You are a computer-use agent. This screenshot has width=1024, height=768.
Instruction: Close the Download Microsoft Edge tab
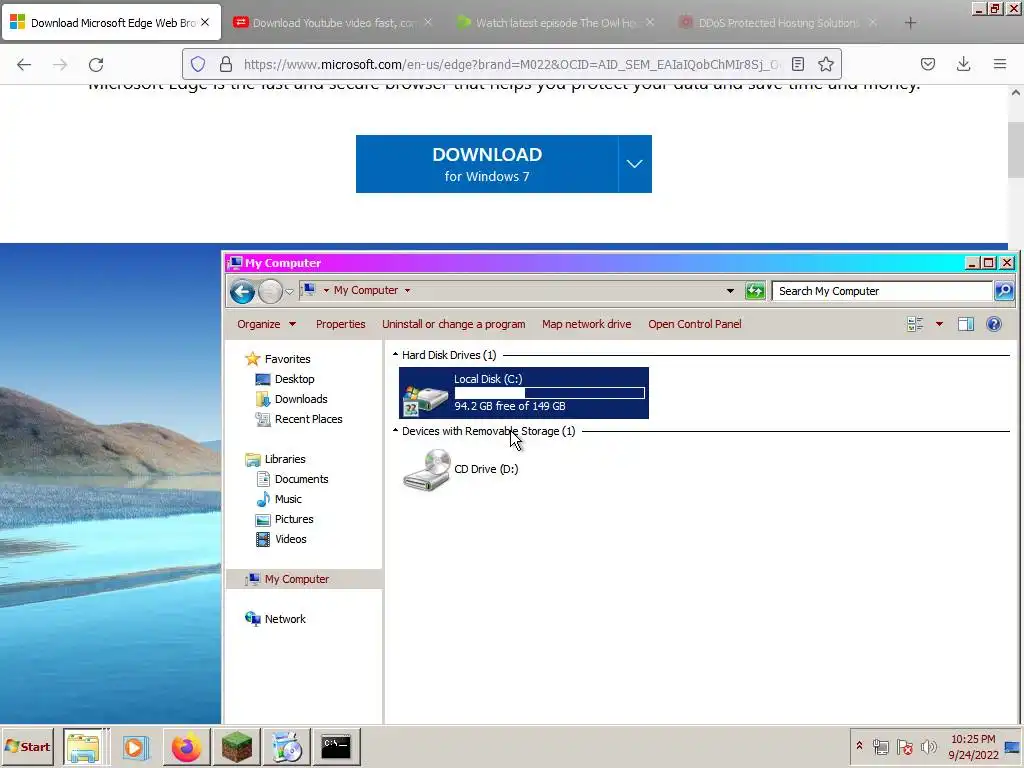pyautogui.click(x=205, y=22)
